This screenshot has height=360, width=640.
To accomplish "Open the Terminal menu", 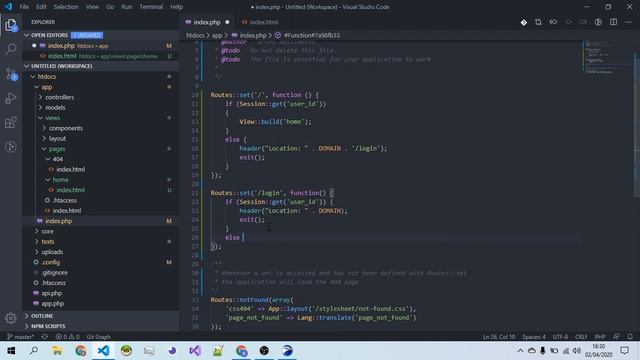I will pos(151,7).
